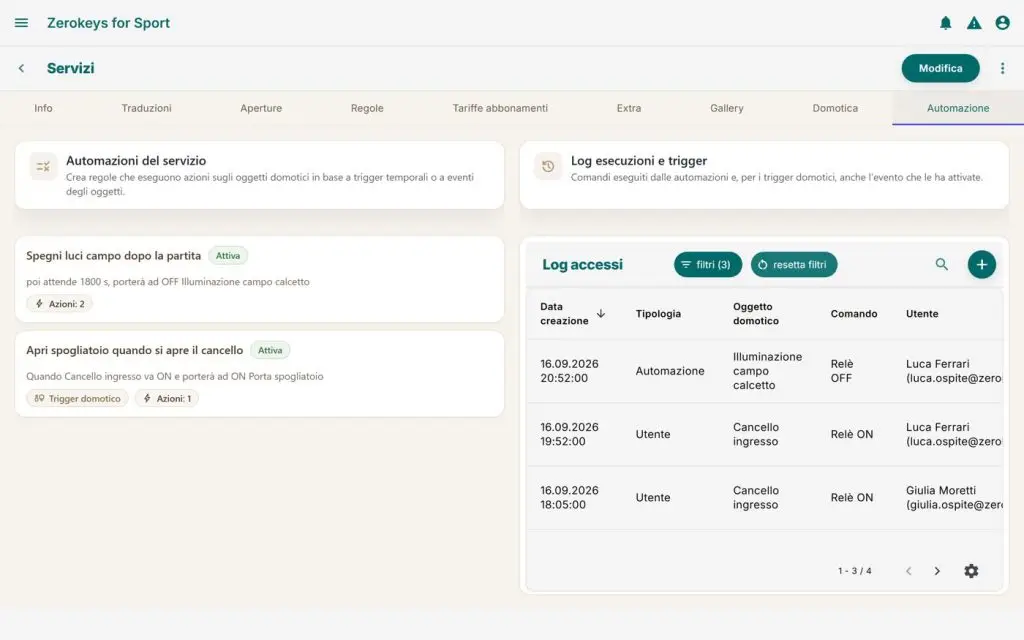1024x640 pixels.
Task: Click resetta filtri button
Action: (793, 264)
